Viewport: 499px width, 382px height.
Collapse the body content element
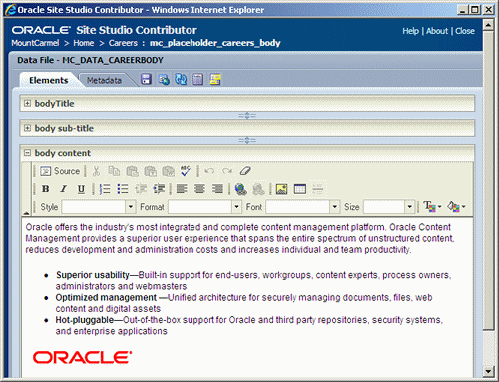[x=27, y=153]
